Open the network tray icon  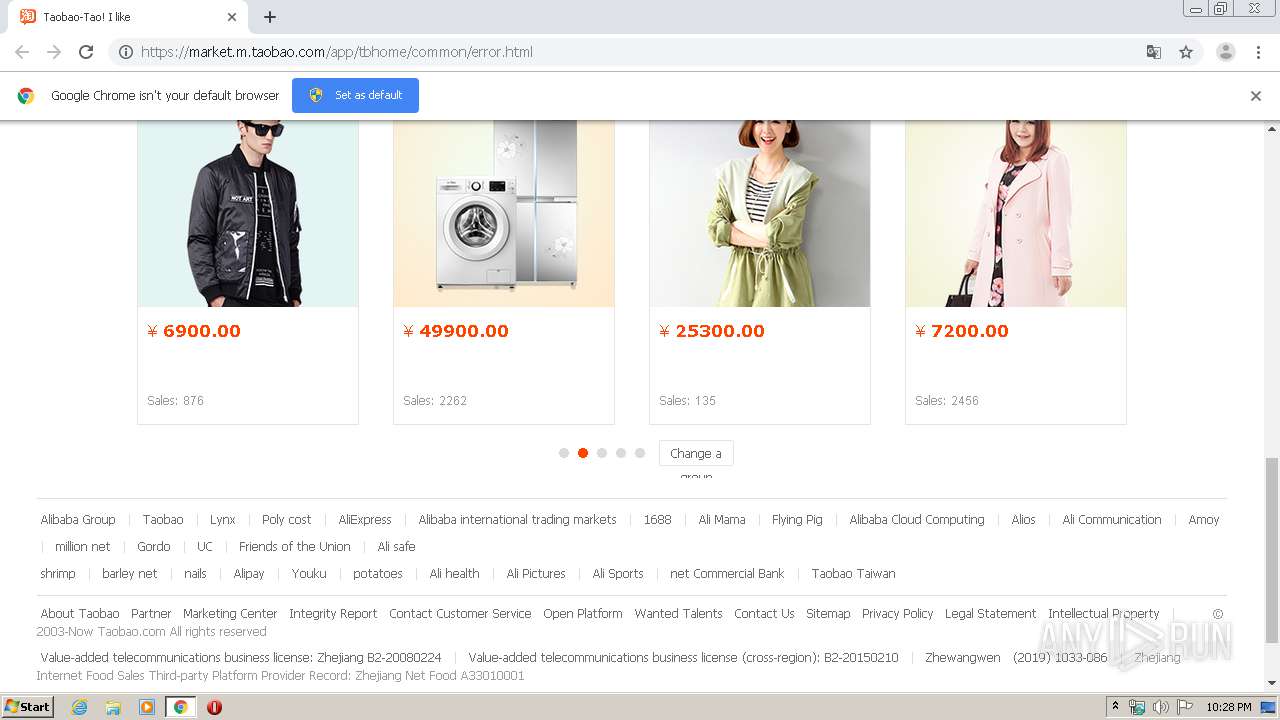(x=1137, y=707)
